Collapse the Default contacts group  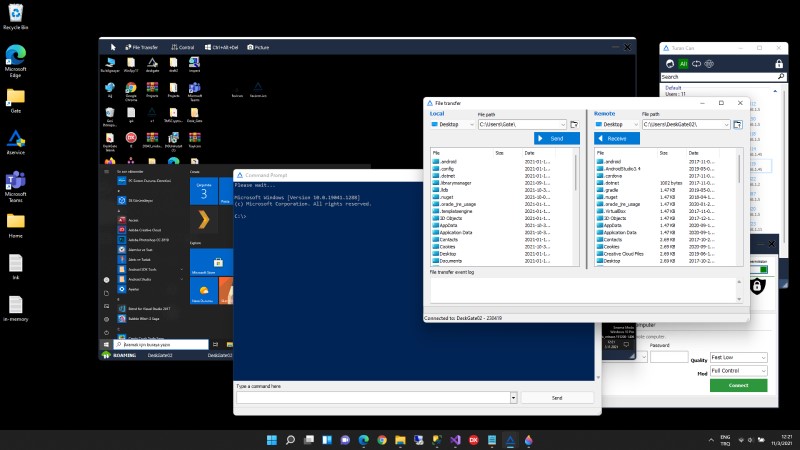pos(775,91)
